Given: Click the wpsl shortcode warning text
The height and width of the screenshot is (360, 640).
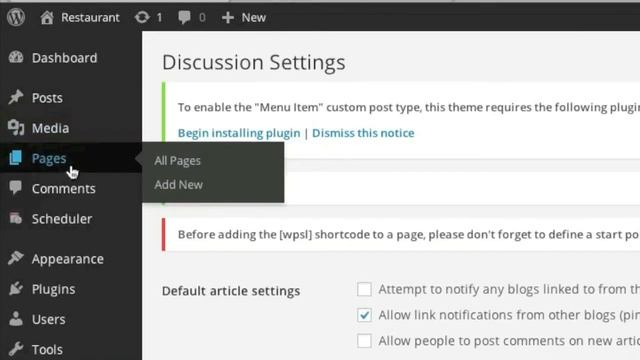Looking at the screenshot, I should pyautogui.click(x=409, y=235).
